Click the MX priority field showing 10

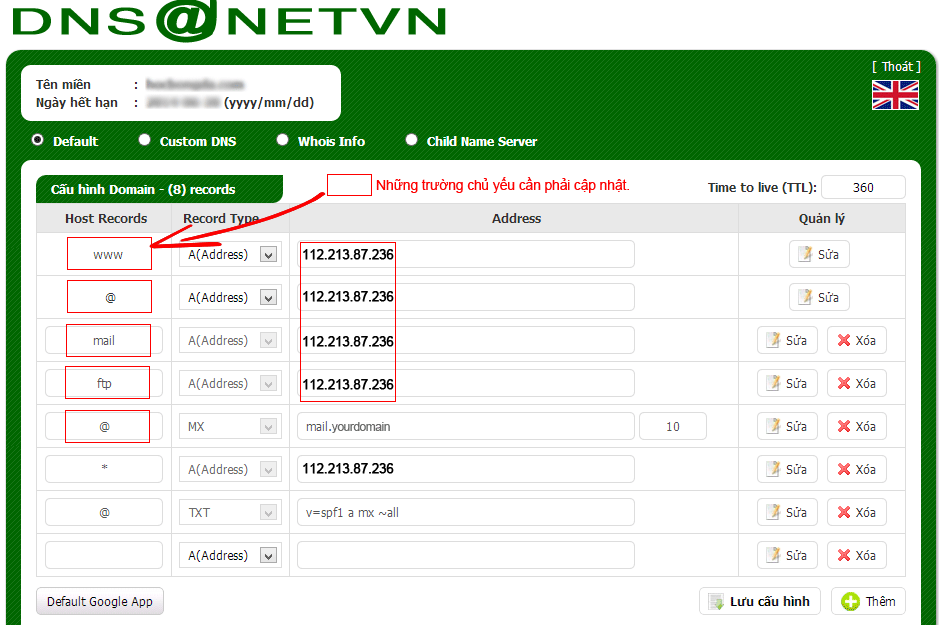[673, 427]
